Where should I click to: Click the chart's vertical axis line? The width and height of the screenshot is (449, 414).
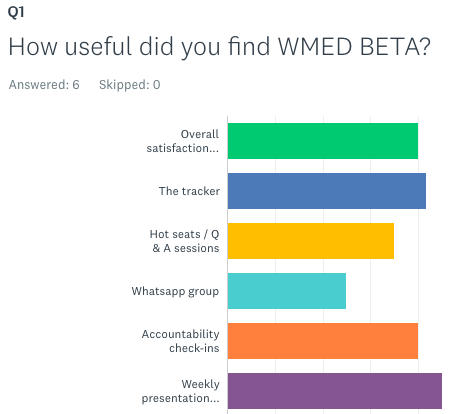pyautogui.click(x=227, y=265)
